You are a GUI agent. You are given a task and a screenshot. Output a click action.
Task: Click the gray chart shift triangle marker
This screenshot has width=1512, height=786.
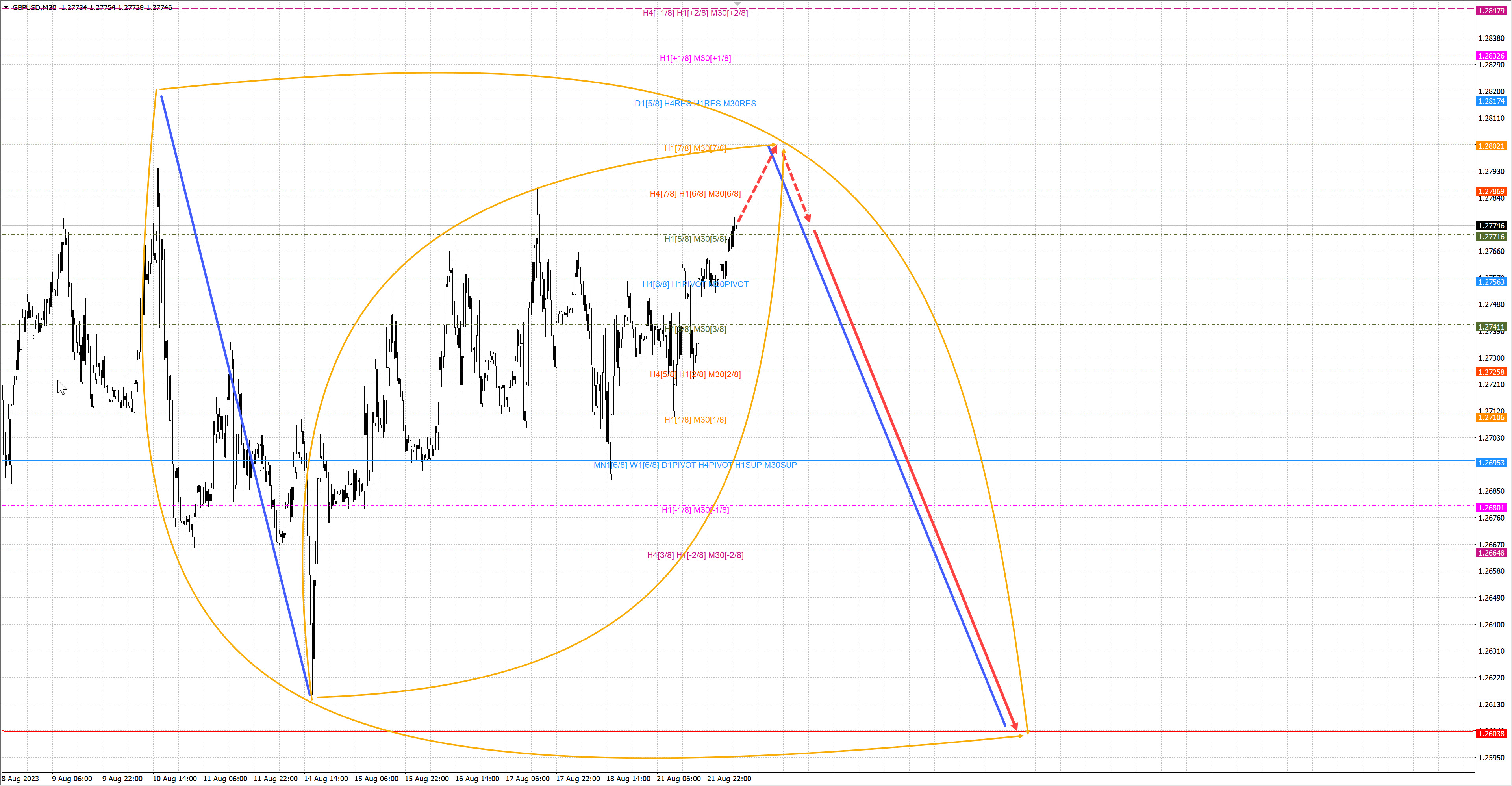[x=738, y=4]
